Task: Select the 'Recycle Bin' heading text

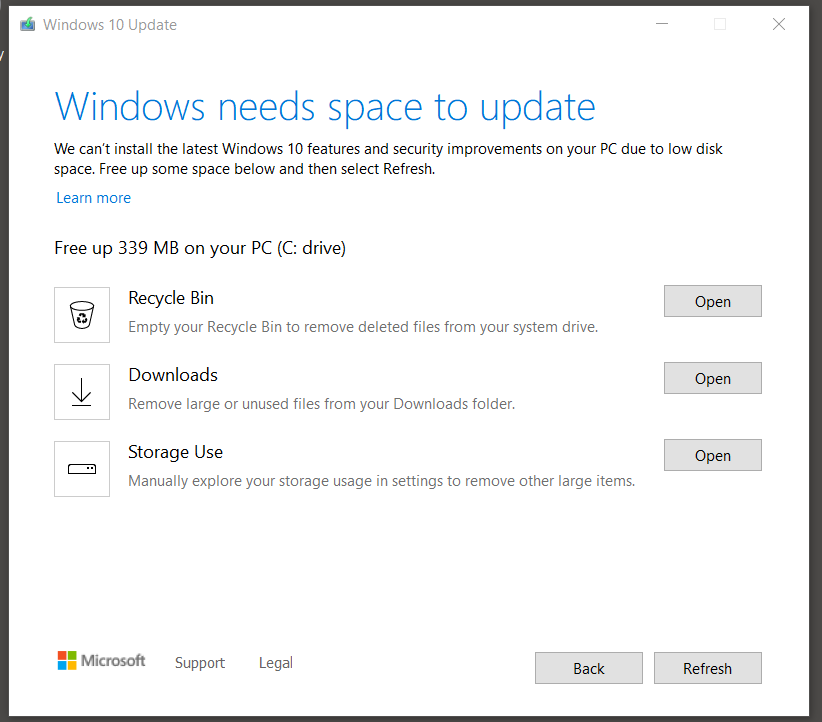Action: coord(171,298)
